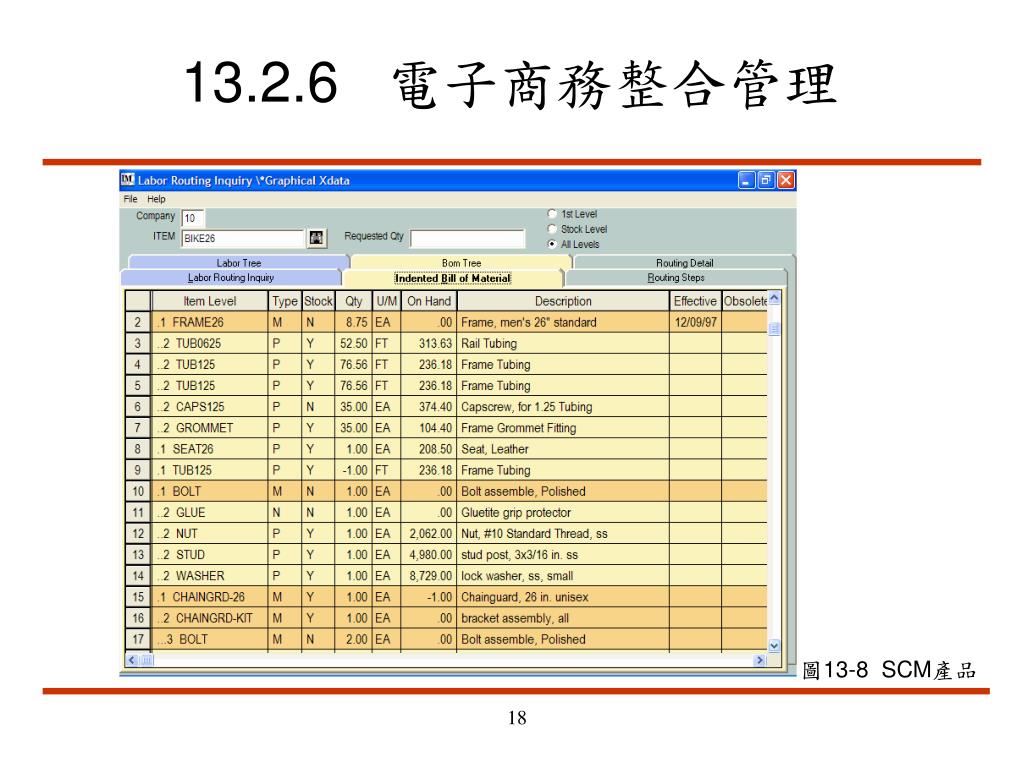Click the horizontal scroll right arrow
Image resolution: width=1024 pixels, height=768 pixels.
point(760,660)
